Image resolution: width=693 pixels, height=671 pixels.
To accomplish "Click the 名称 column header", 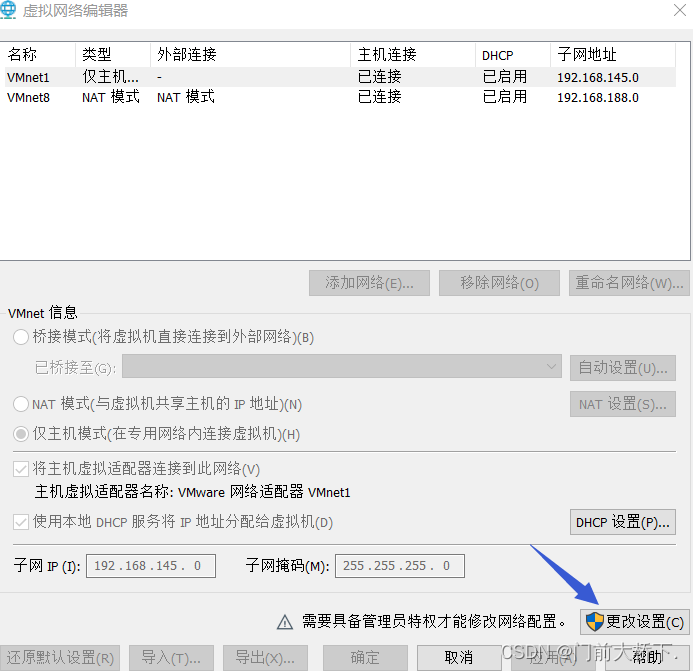I will pyautogui.click(x=38, y=54).
